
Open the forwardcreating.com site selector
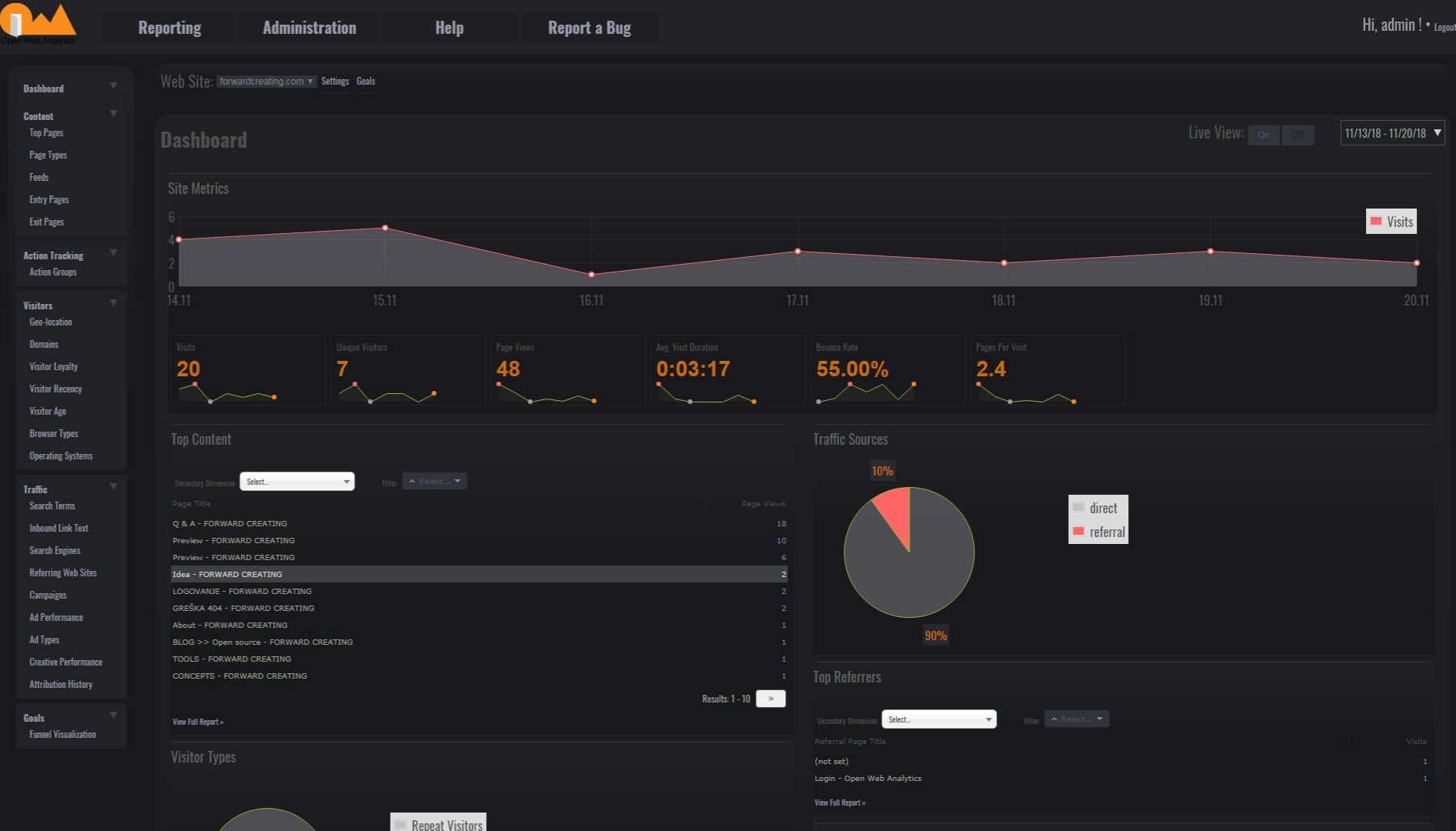266,82
